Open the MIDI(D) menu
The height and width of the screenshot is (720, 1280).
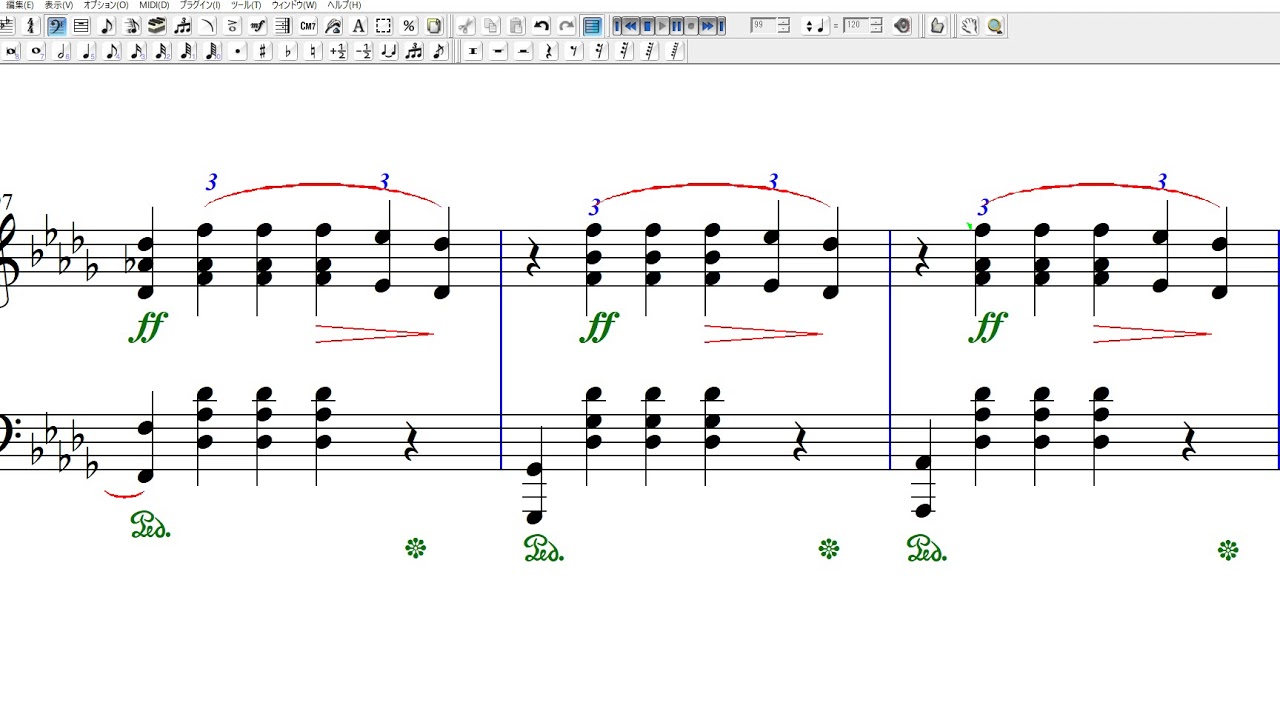tap(154, 5)
